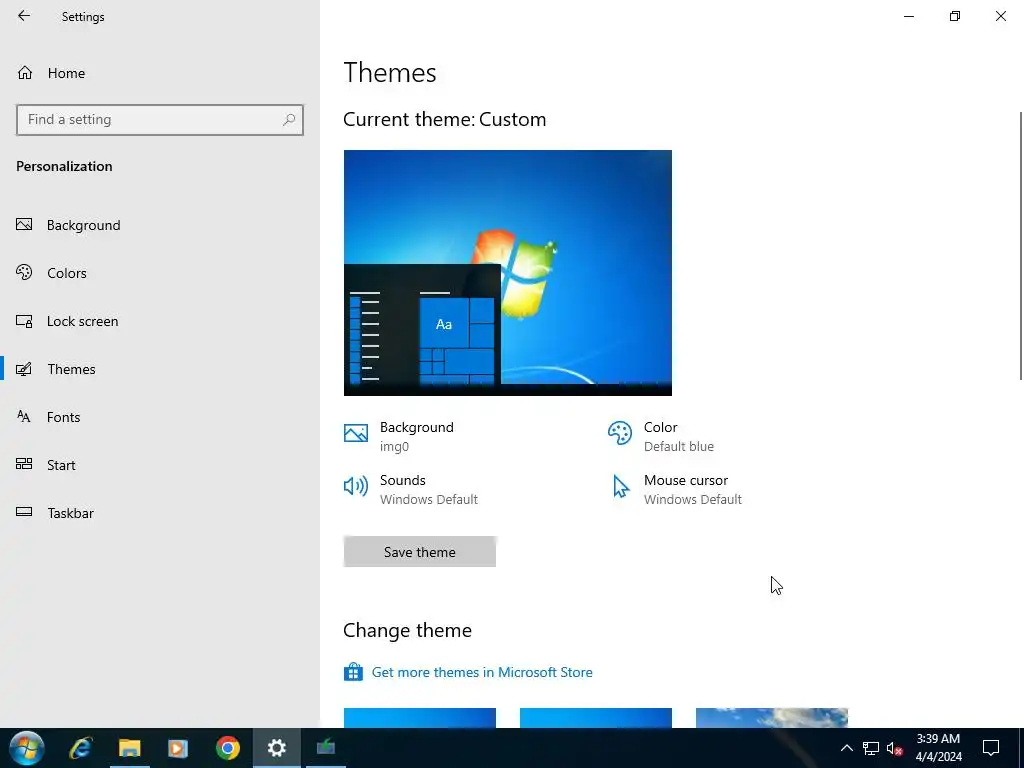Click the Background picture icon under the preview
The height and width of the screenshot is (768, 1024).
356,433
